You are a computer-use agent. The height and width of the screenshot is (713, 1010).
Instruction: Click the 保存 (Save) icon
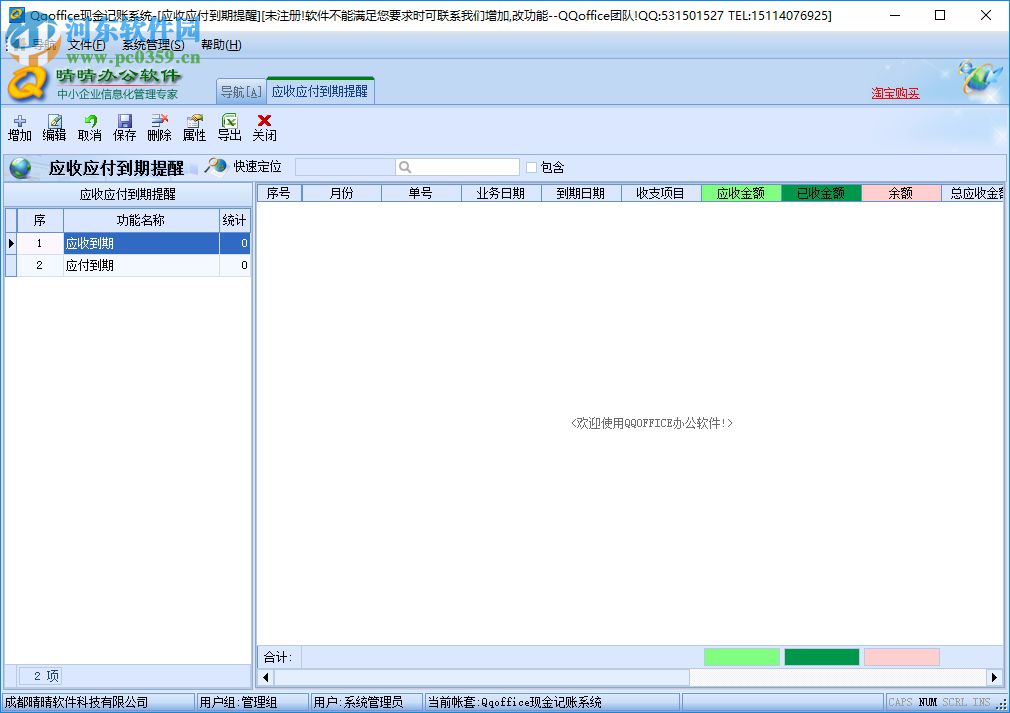tap(124, 128)
